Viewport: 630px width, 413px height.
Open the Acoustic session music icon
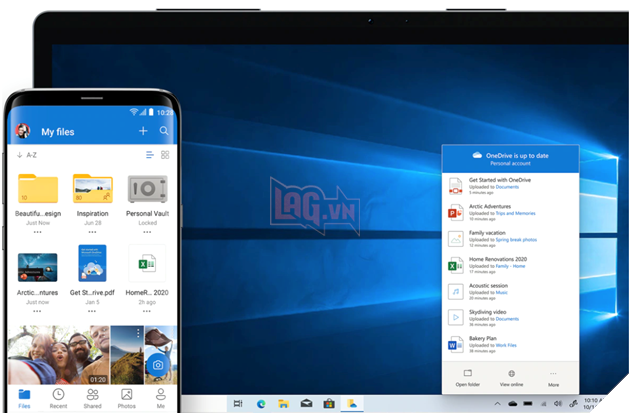(x=456, y=292)
